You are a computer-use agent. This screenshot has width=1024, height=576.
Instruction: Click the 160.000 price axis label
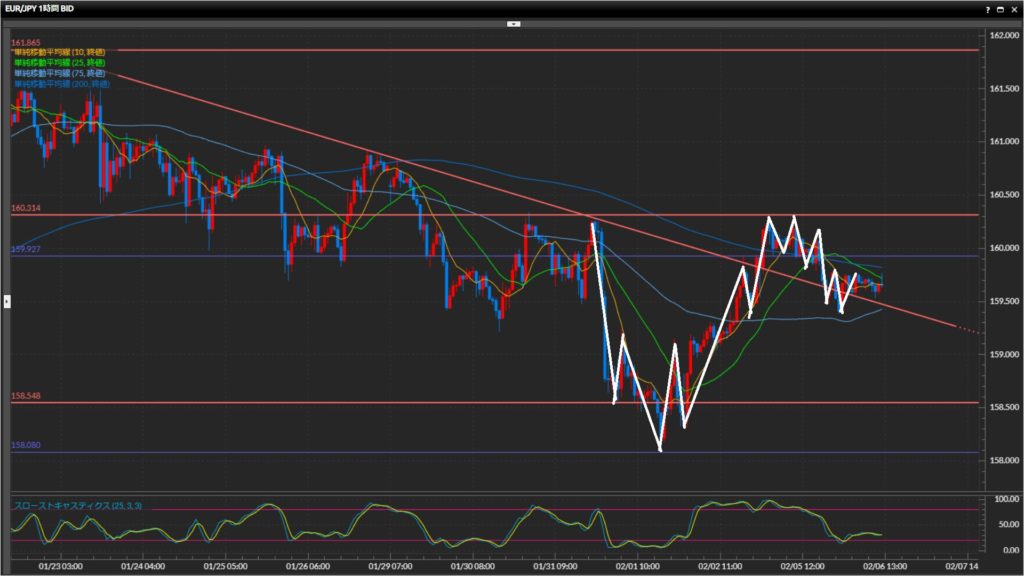1002,248
